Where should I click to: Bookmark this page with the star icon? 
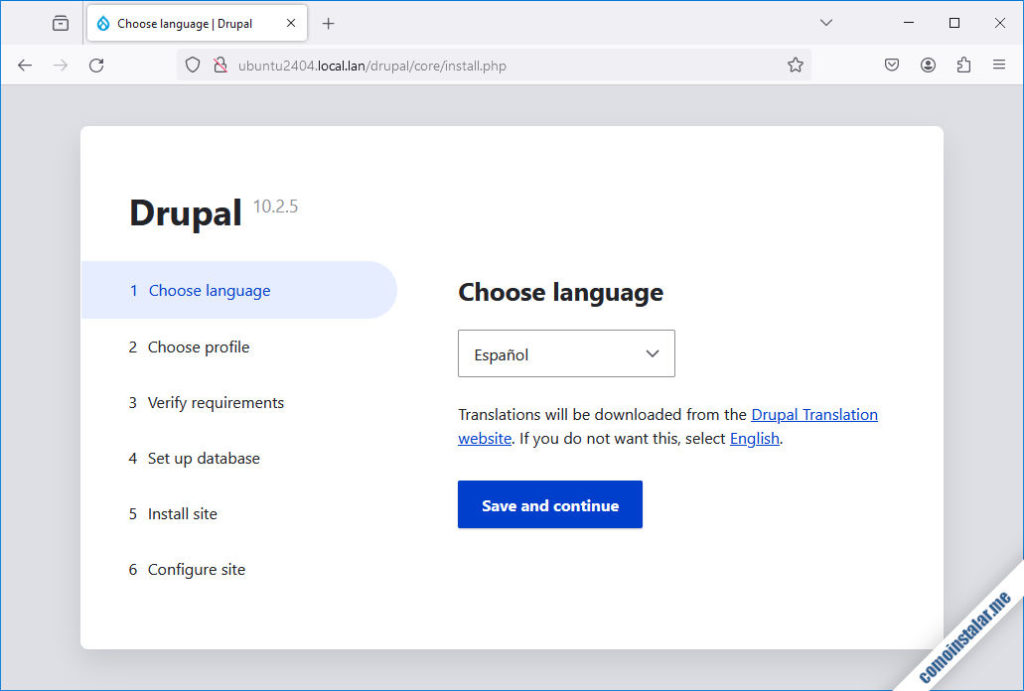[796, 64]
